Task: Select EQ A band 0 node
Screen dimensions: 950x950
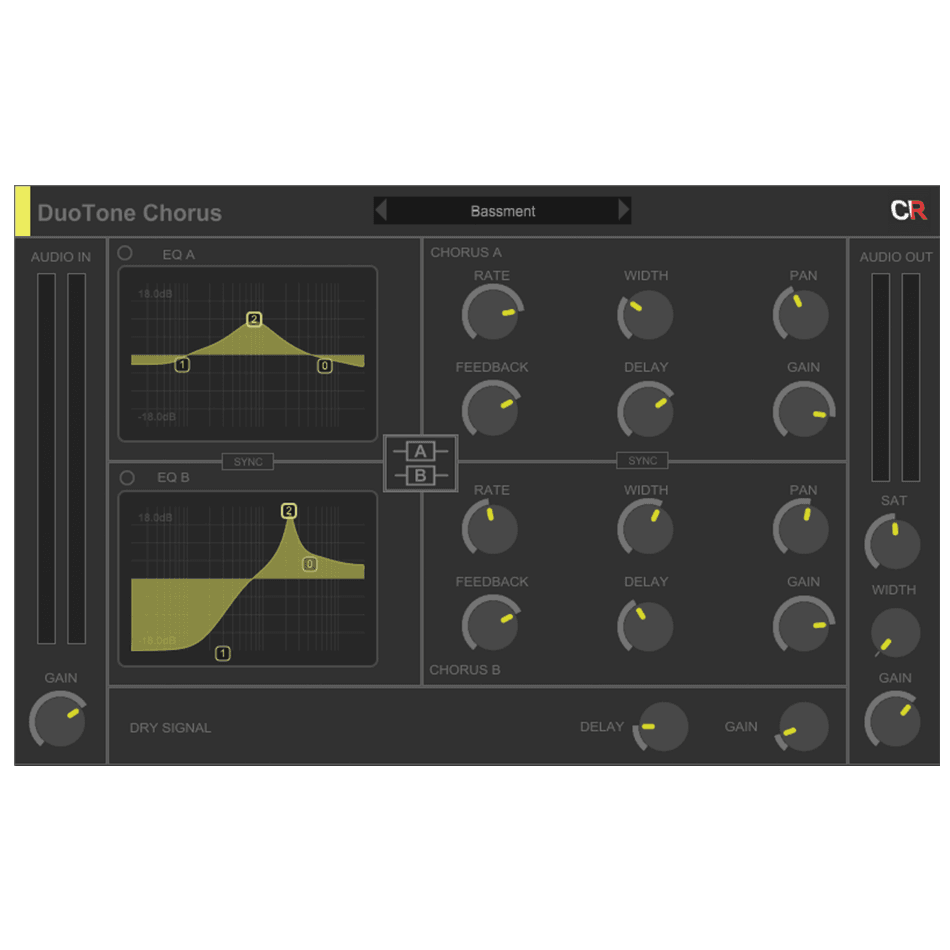Action: tap(325, 366)
